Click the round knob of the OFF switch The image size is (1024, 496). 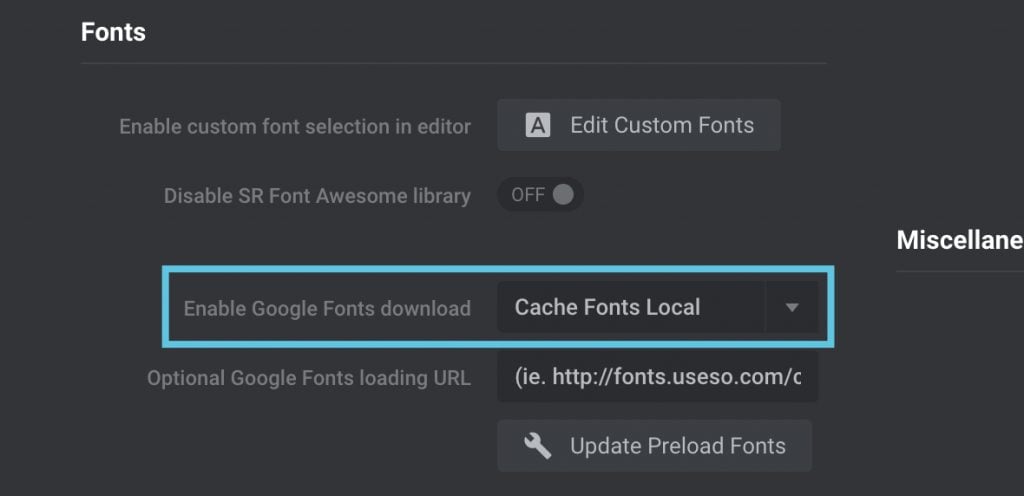pyautogui.click(x=563, y=194)
